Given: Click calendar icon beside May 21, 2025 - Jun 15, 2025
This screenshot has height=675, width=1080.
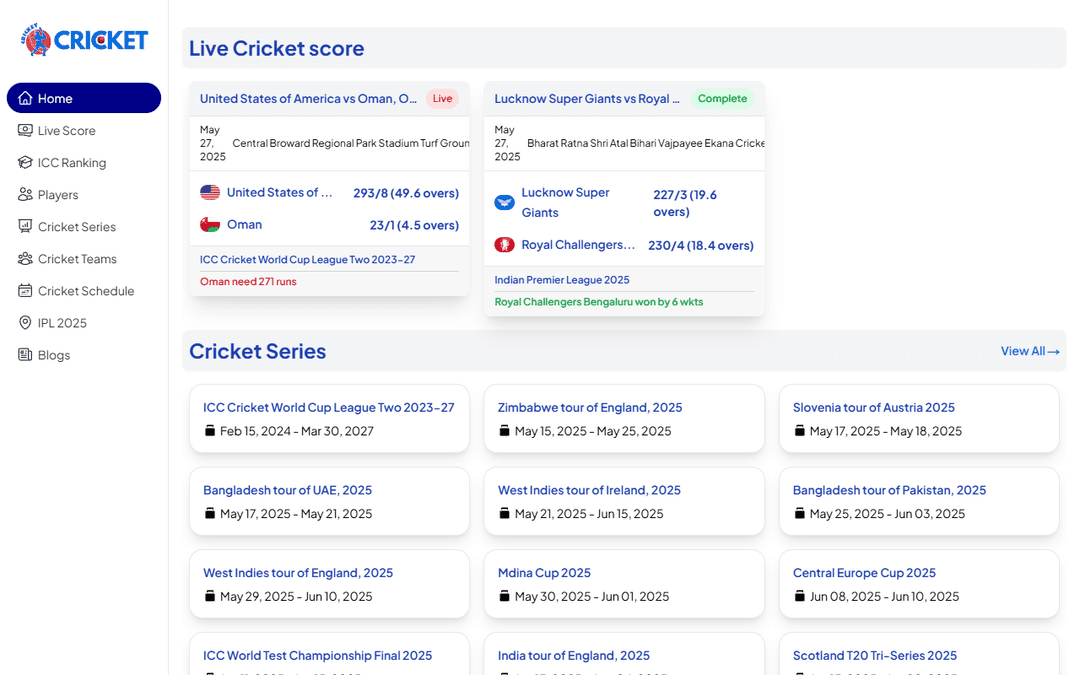Looking at the screenshot, I should [504, 513].
